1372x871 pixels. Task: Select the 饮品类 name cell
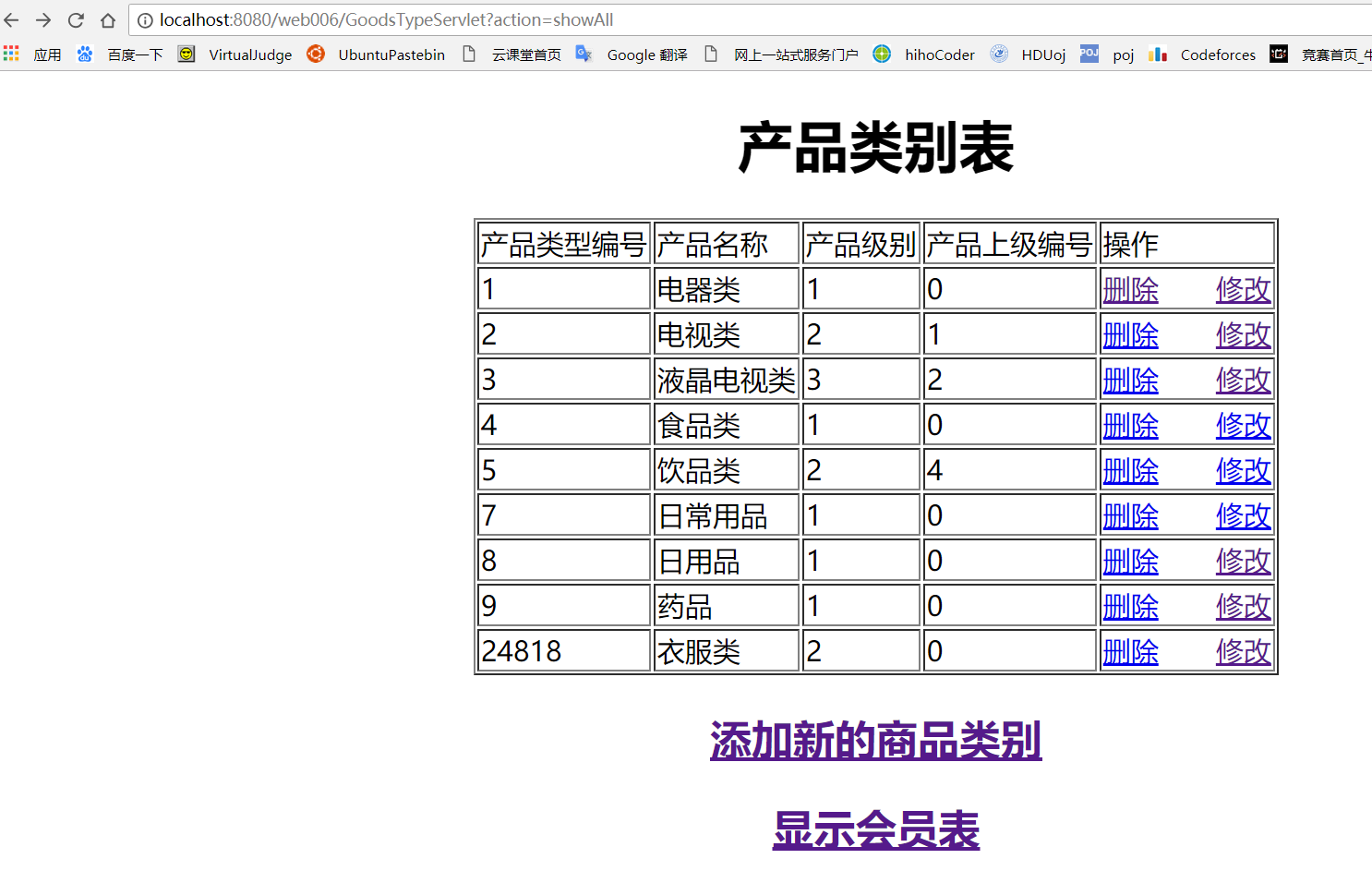tap(727, 470)
